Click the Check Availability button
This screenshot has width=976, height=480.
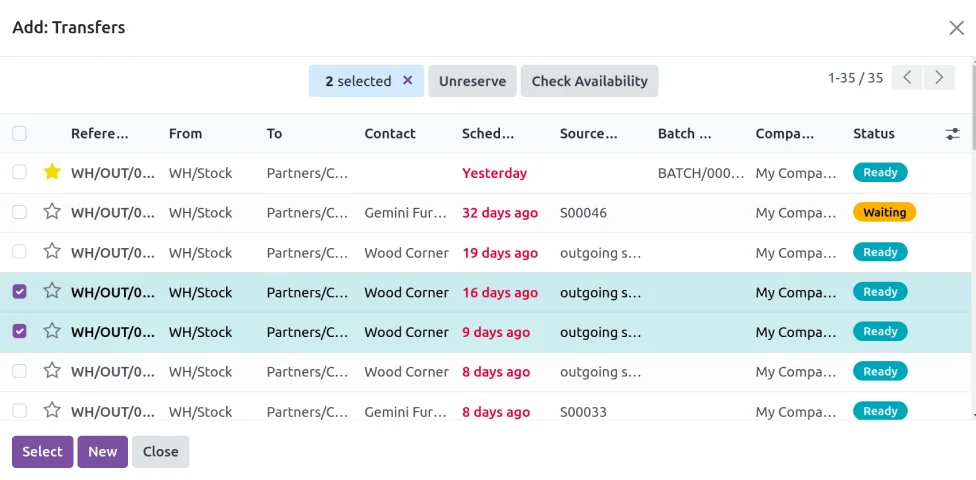pos(589,81)
